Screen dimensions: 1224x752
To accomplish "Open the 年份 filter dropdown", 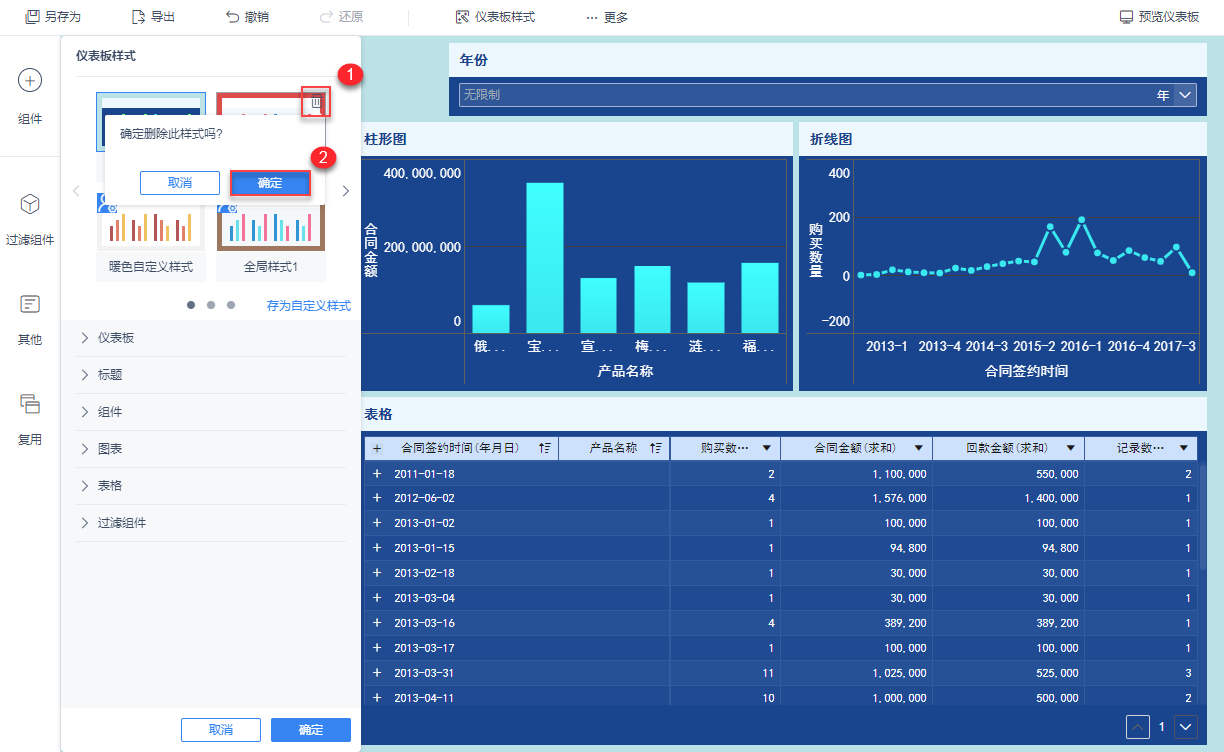I will 1185,95.
